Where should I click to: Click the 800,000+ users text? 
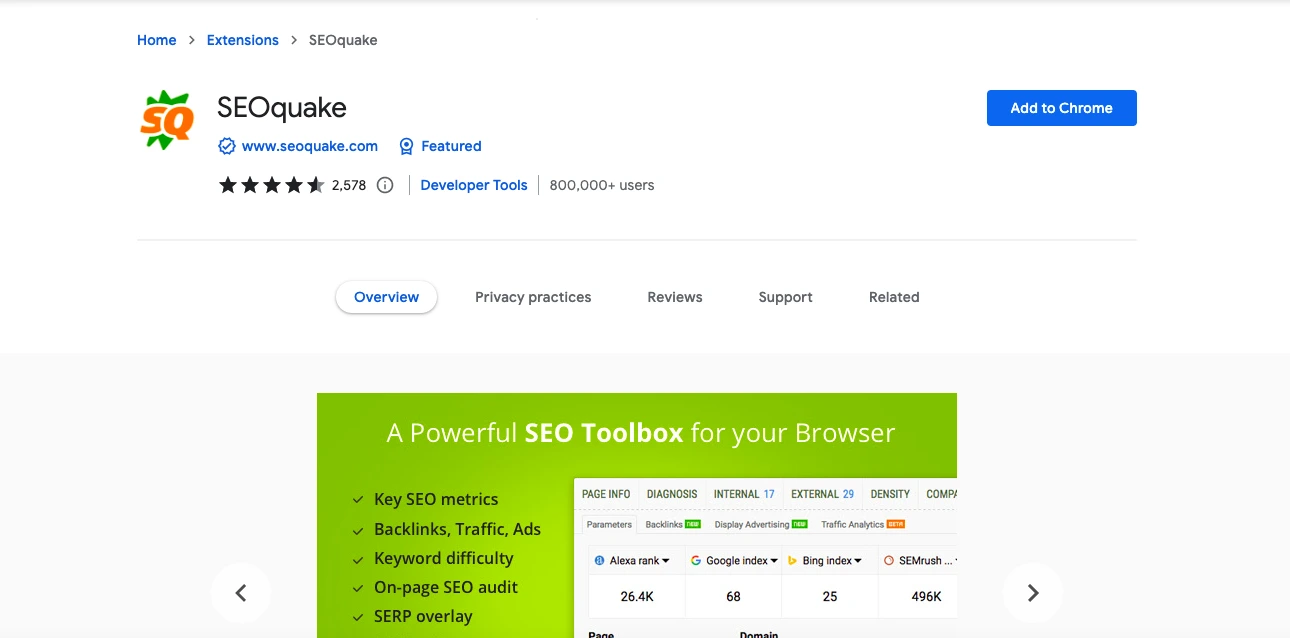602,185
